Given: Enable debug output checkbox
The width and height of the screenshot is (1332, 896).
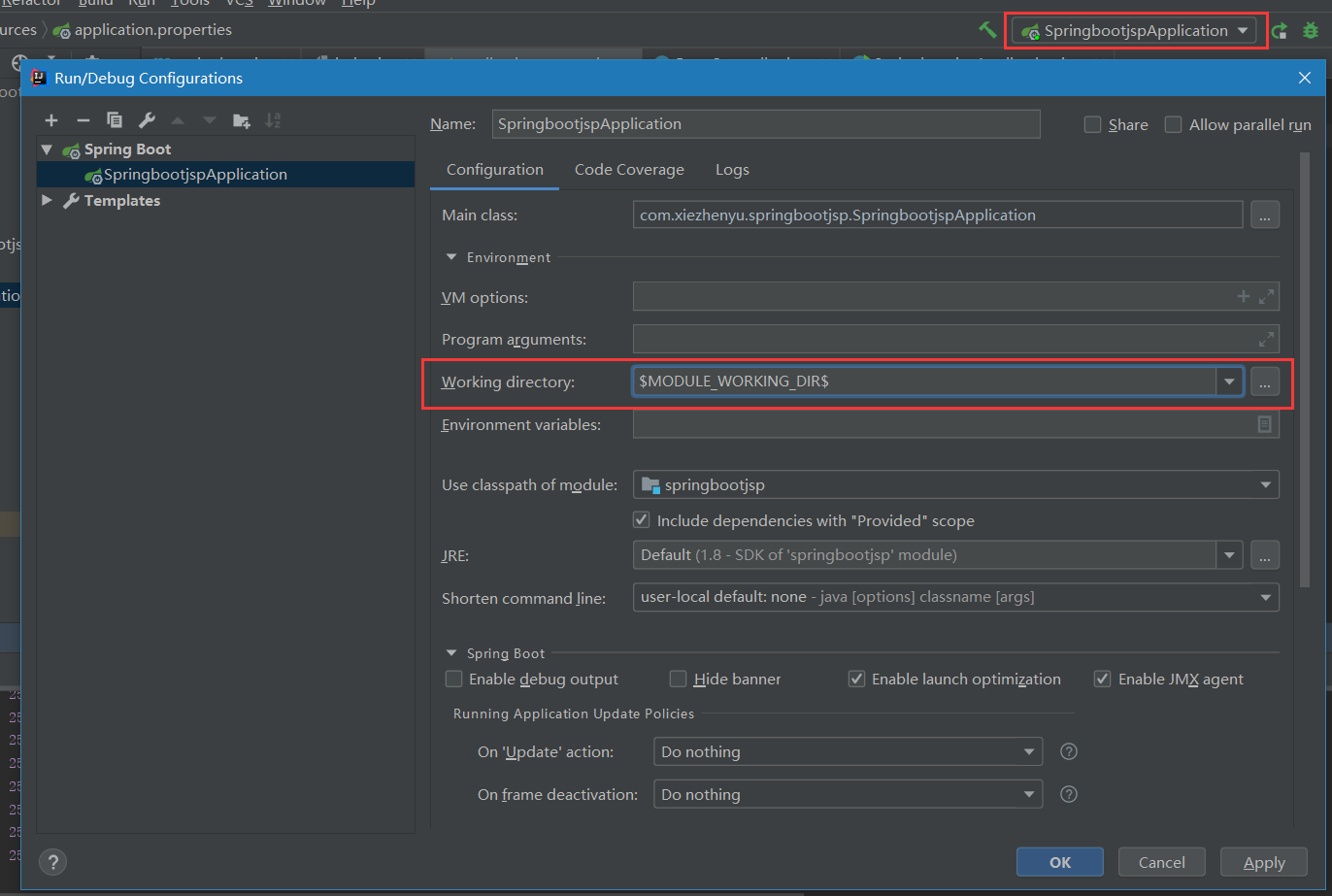Looking at the screenshot, I should tap(453, 679).
